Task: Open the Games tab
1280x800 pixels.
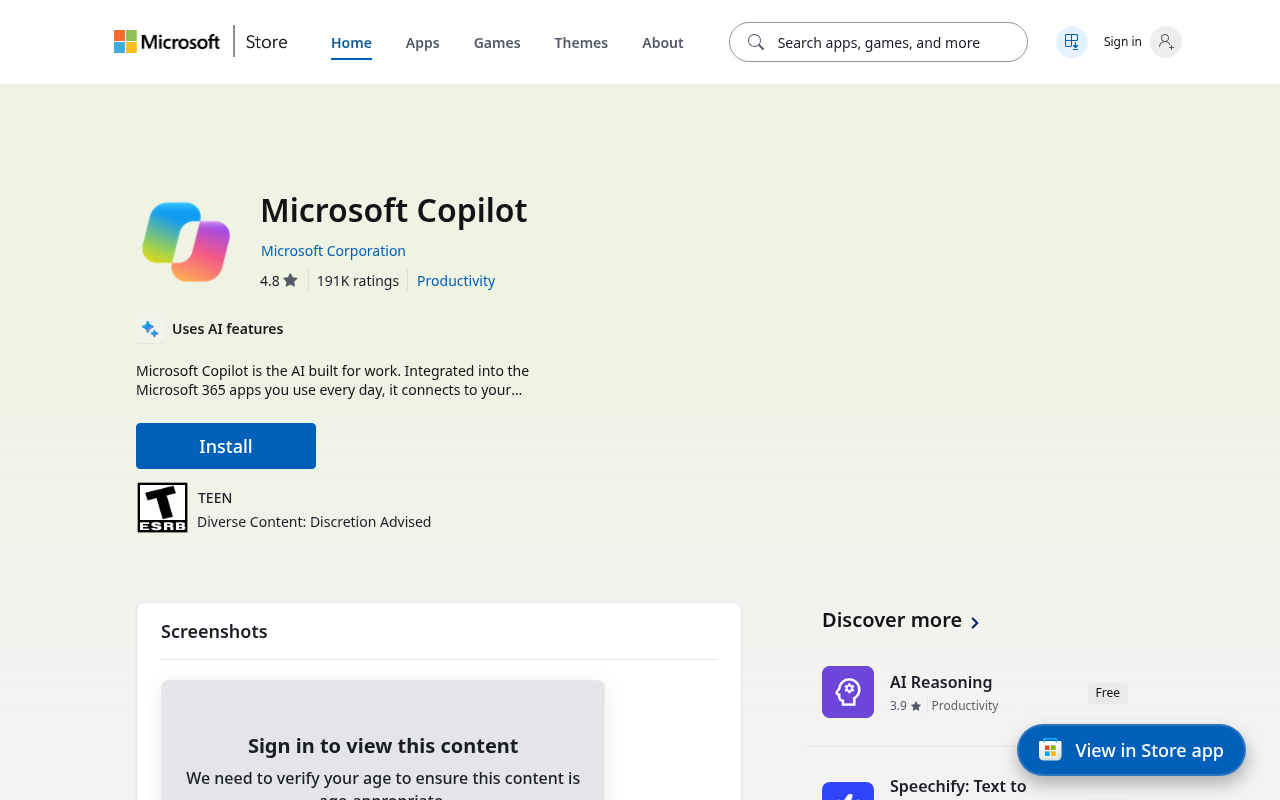Action: (x=497, y=43)
